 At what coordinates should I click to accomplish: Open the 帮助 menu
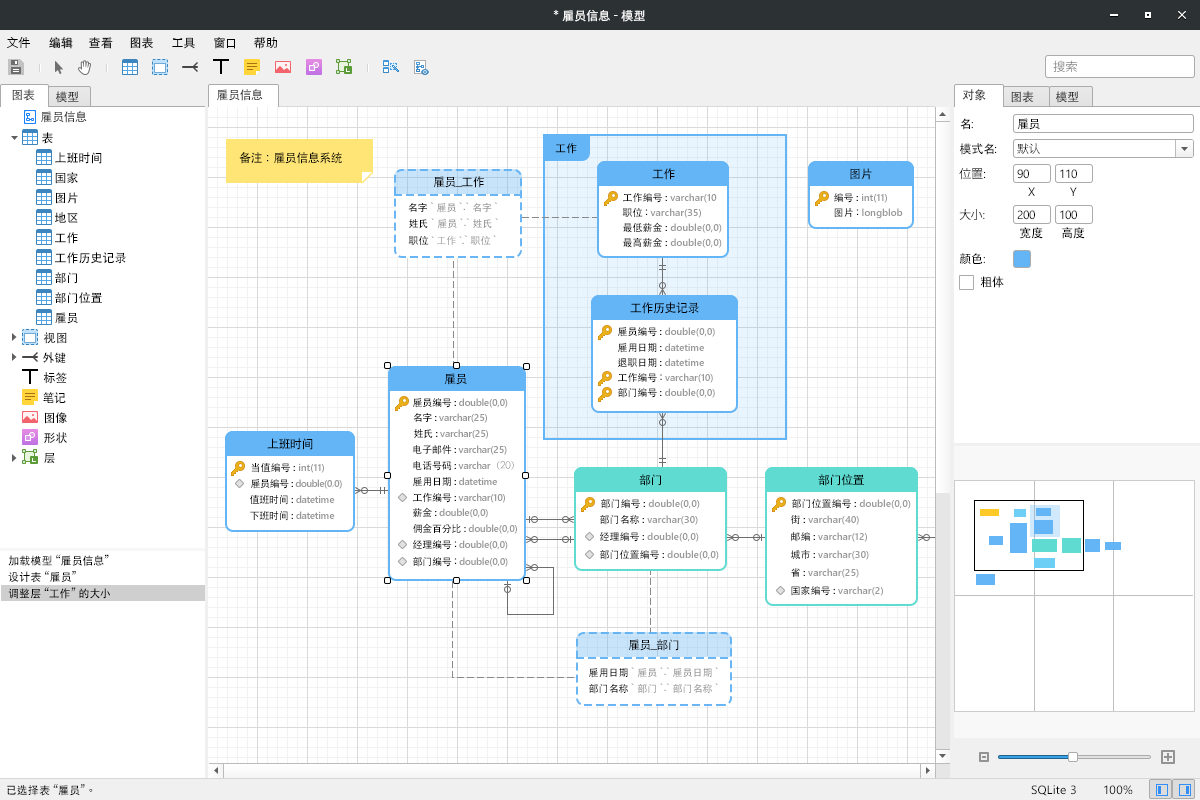coord(266,43)
